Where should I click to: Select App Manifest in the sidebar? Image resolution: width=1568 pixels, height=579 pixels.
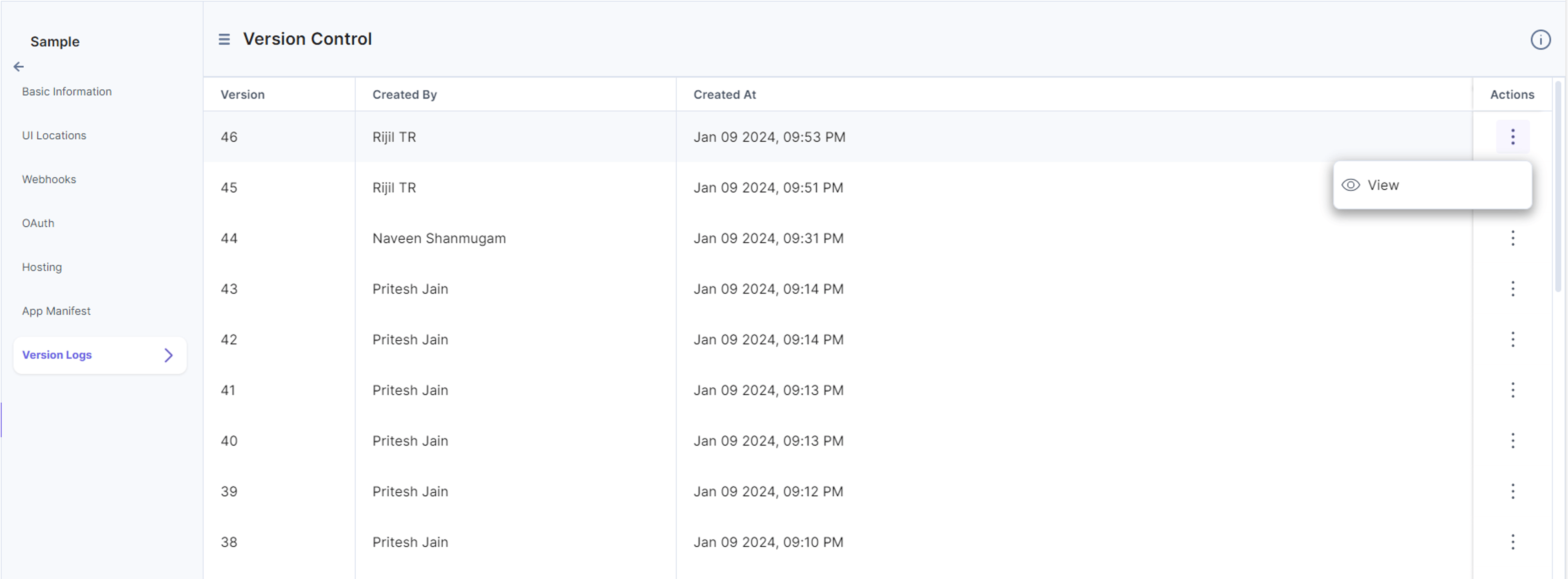tap(57, 311)
